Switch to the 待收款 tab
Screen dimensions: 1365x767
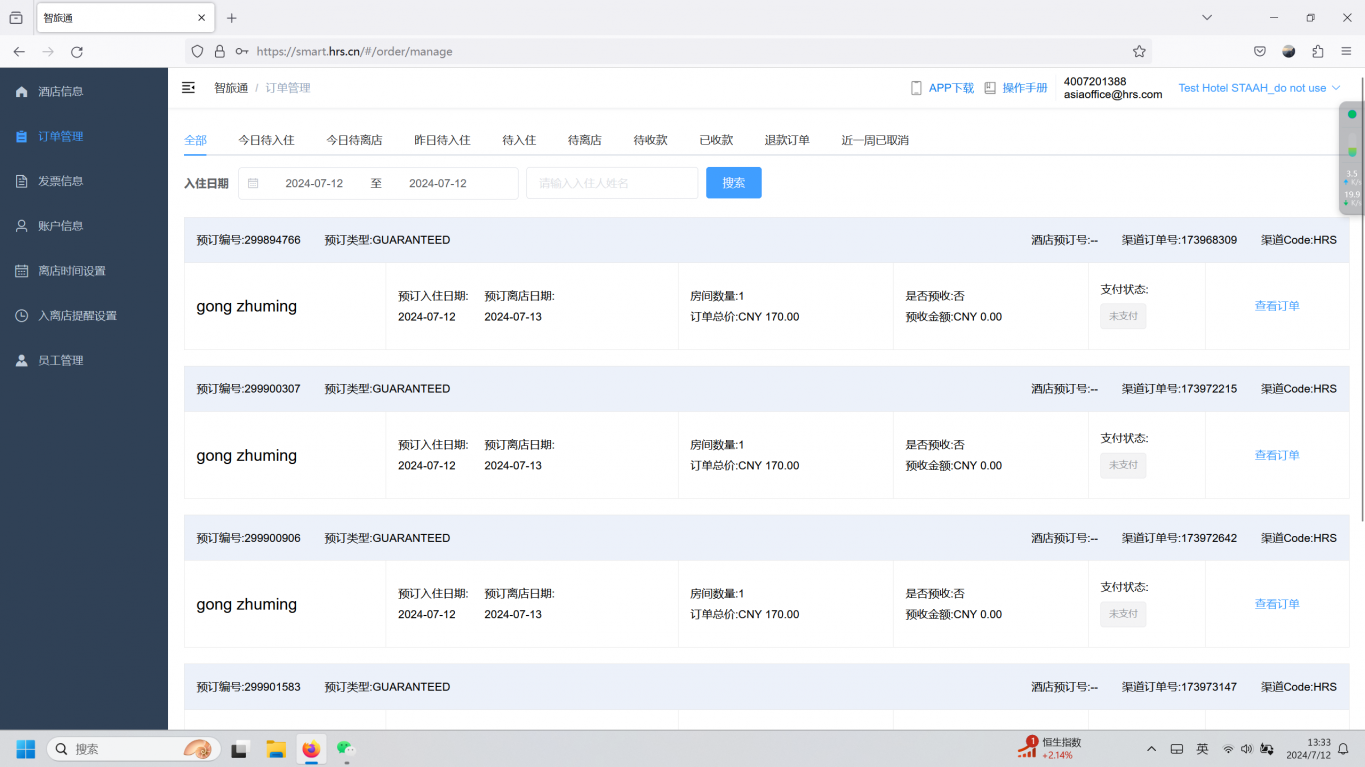pyautogui.click(x=650, y=140)
